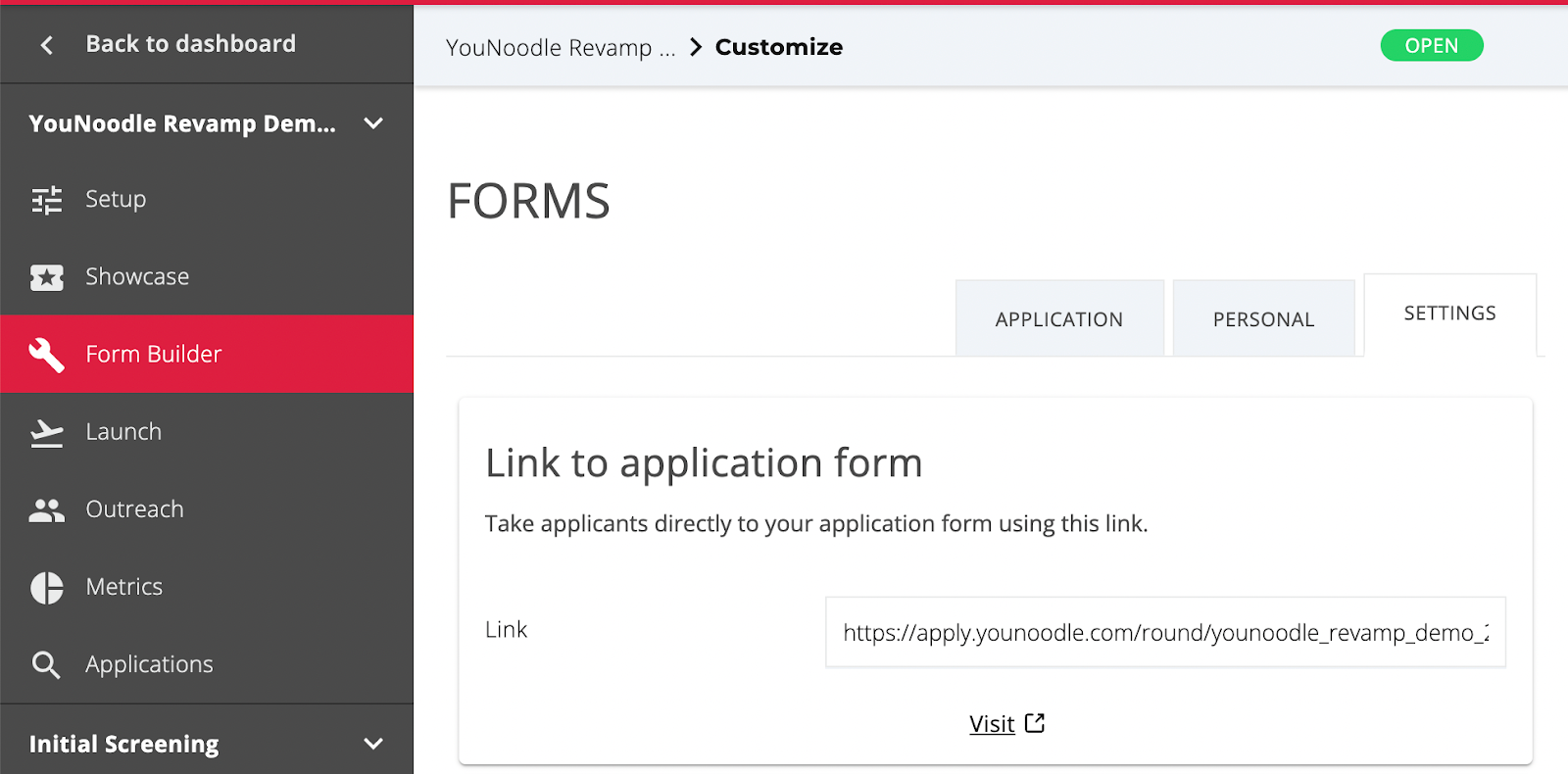Expand the YouNoodle Revamp Demo dropdown
1568x774 pixels.
[x=373, y=123]
